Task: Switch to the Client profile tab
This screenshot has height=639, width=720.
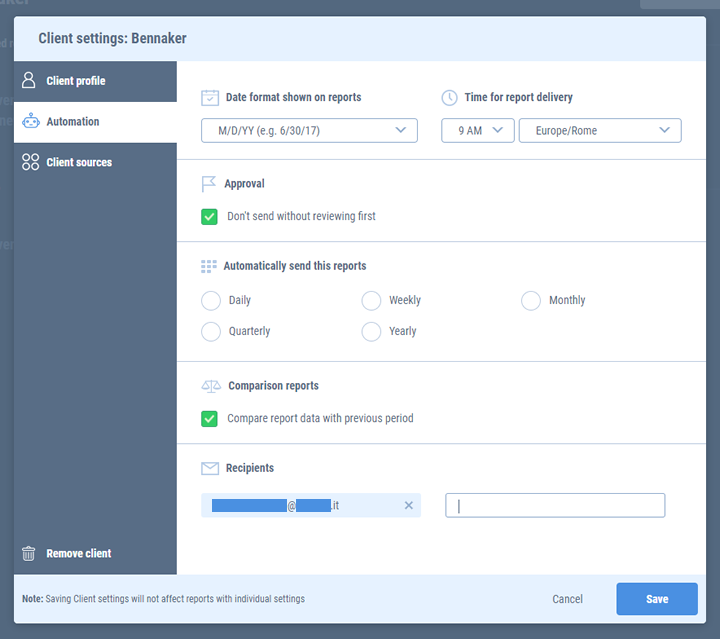Action: [x=95, y=81]
